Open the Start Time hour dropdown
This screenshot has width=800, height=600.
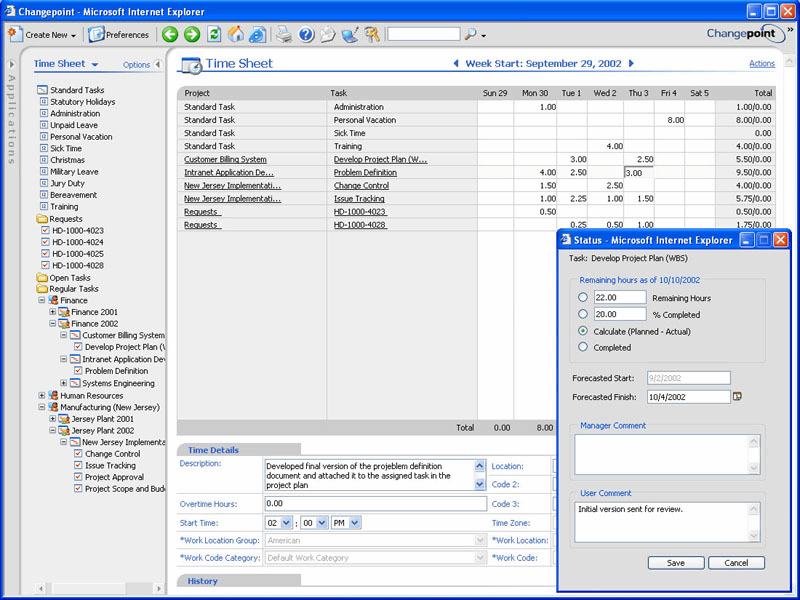286,523
